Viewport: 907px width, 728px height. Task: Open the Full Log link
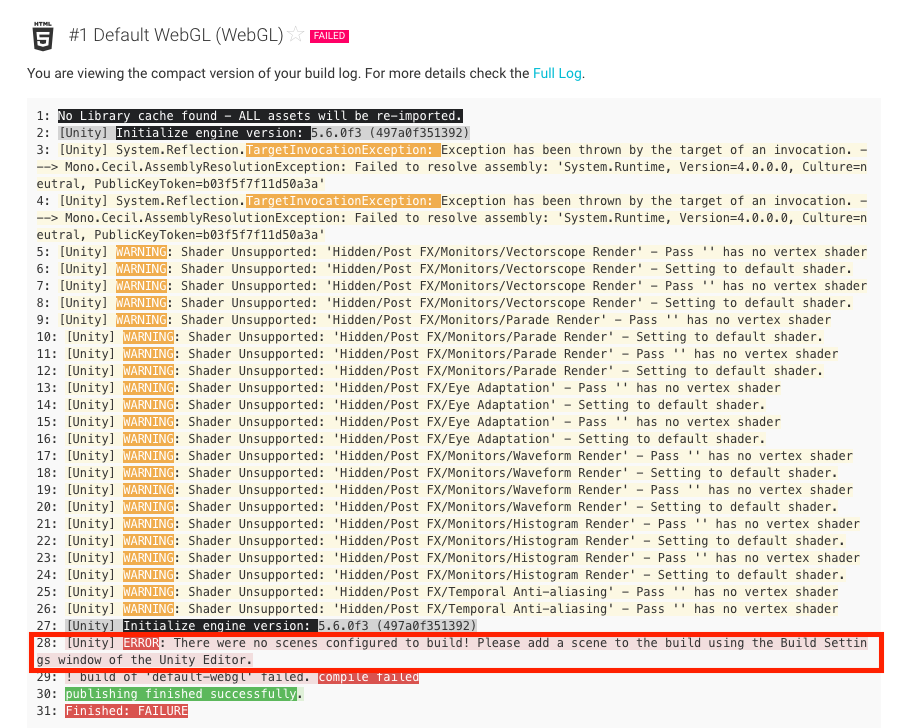pos(557,73)
